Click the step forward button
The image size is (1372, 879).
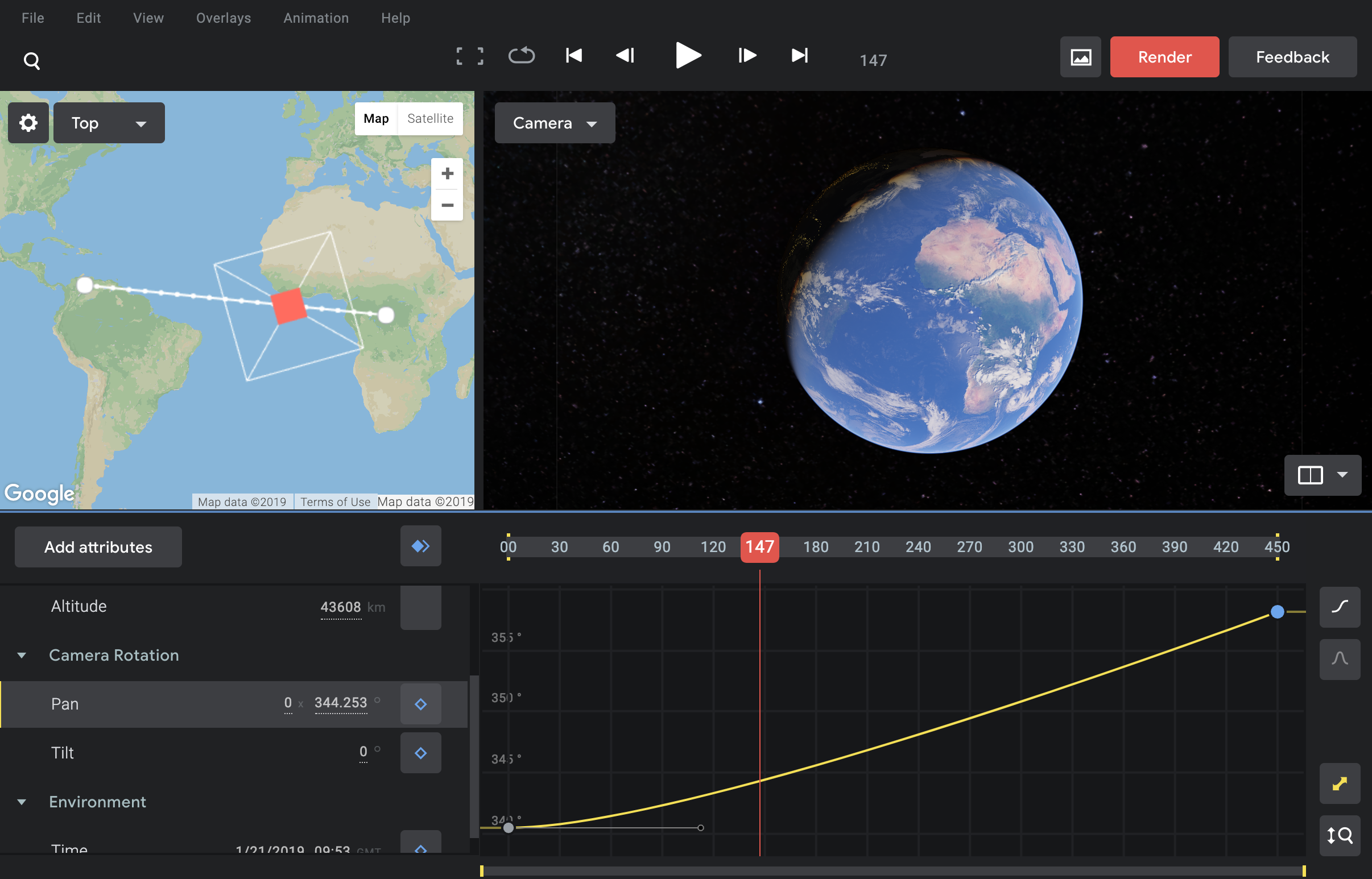coord(745,56)
